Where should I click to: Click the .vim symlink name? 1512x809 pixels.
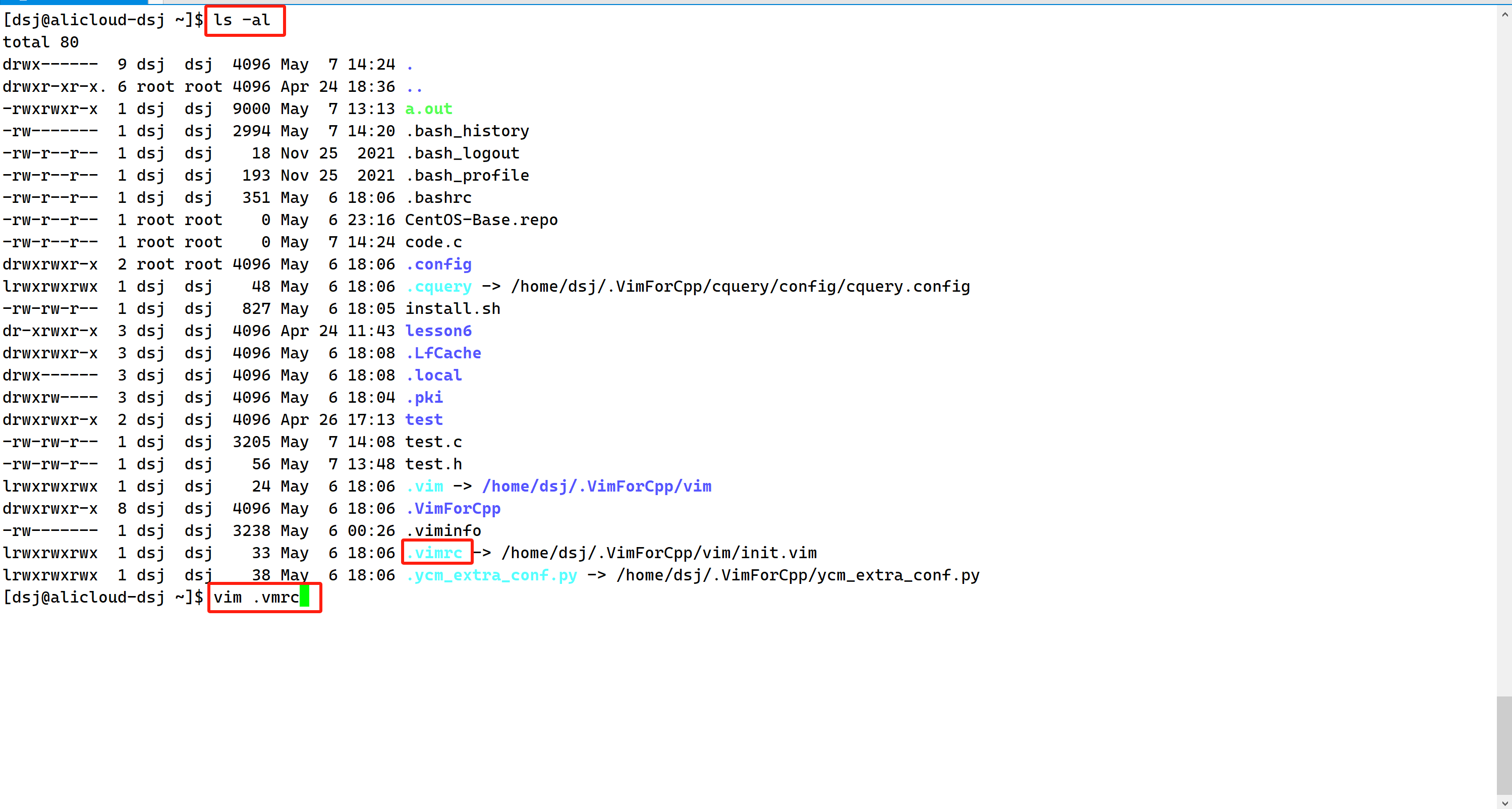(x=424, y=486)
